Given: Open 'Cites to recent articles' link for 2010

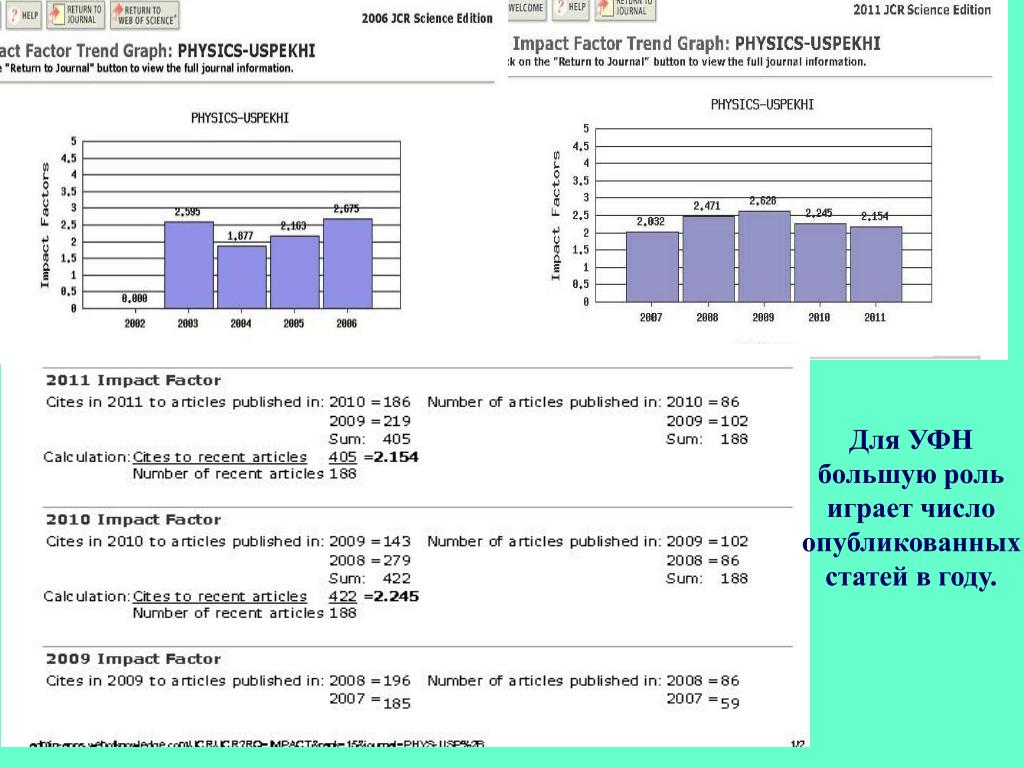Looking at the screenshot, I should pyautogui.click(x=219, y=596).
